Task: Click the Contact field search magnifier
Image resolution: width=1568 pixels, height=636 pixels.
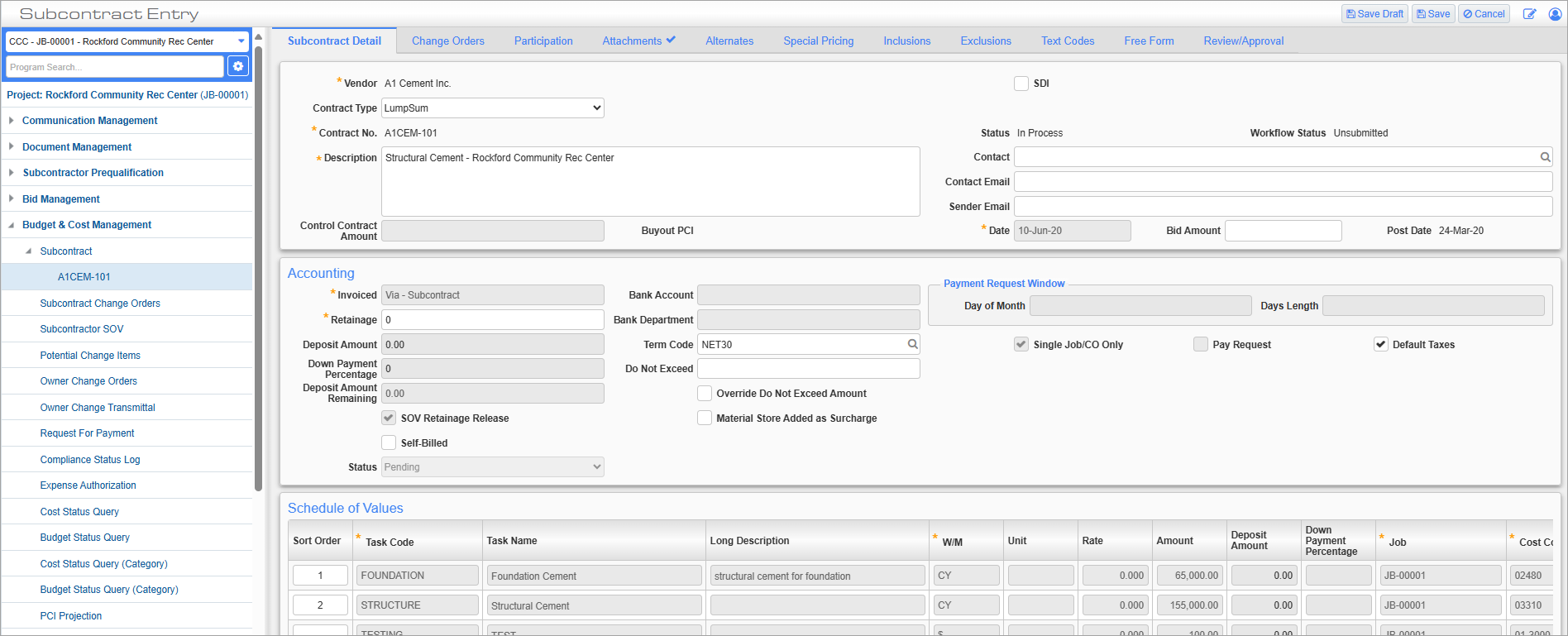Action: tap(1545, 157)
